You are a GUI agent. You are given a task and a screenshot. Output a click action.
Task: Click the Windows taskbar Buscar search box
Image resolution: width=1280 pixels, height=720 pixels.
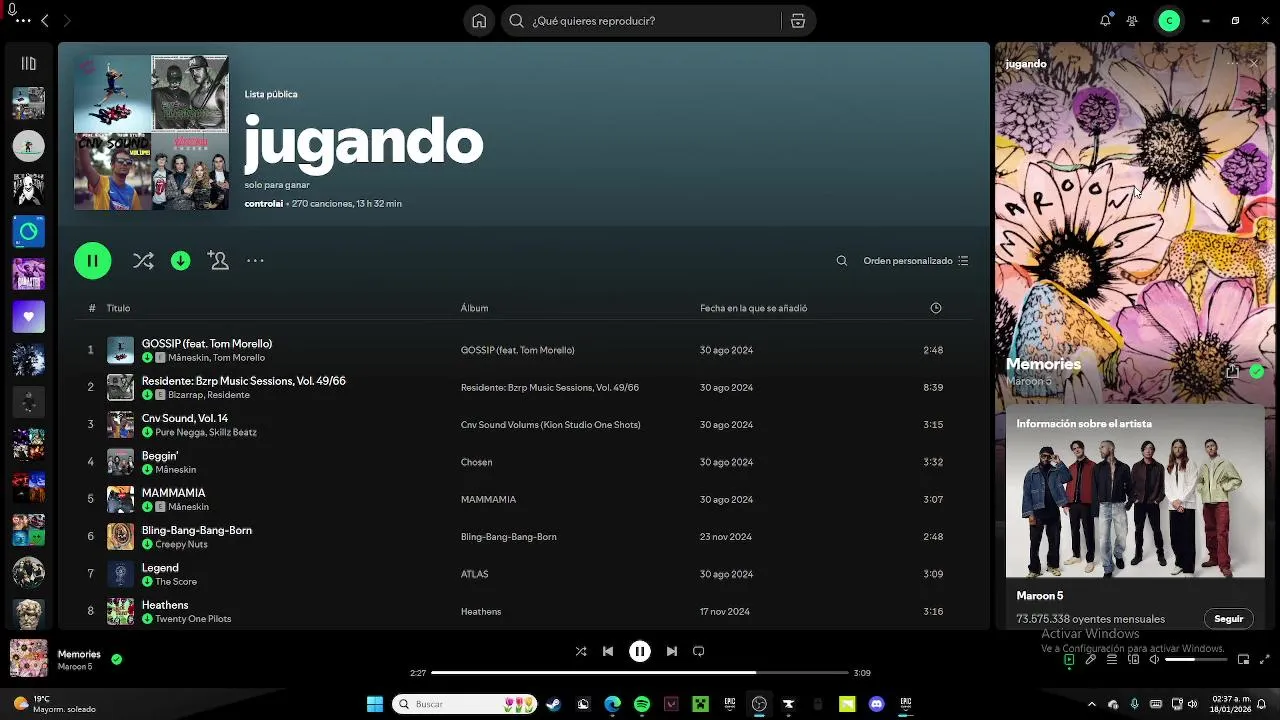pyautogui.click(x=465, y=704)
